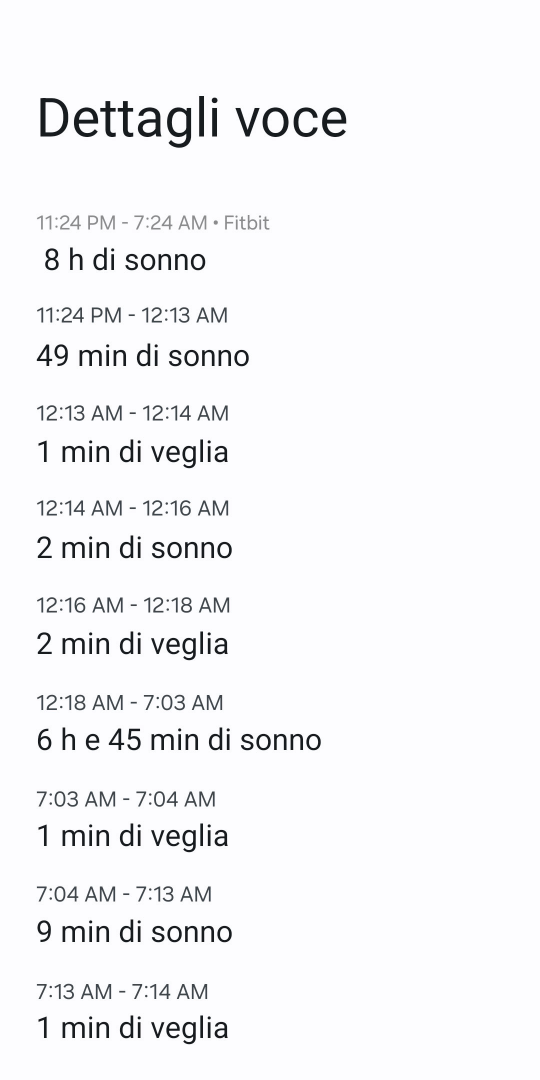Select the 12:13 AM 1 min di veglia entry

[132, 453]
